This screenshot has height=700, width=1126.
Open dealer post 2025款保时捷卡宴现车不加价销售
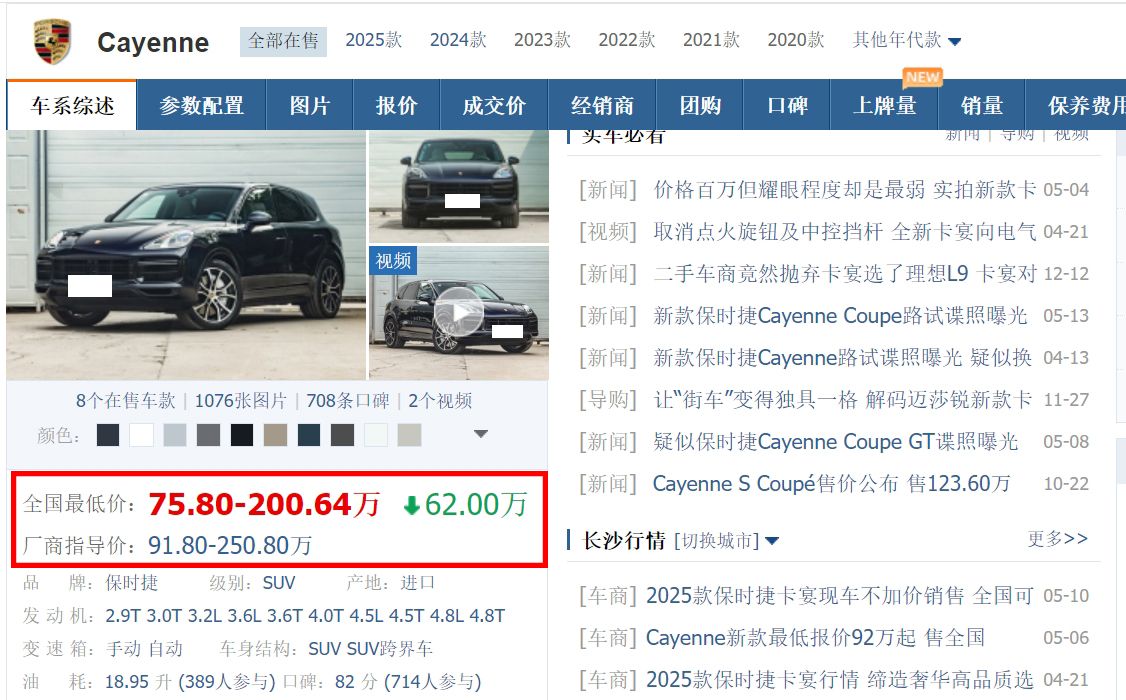pos(840,595)
